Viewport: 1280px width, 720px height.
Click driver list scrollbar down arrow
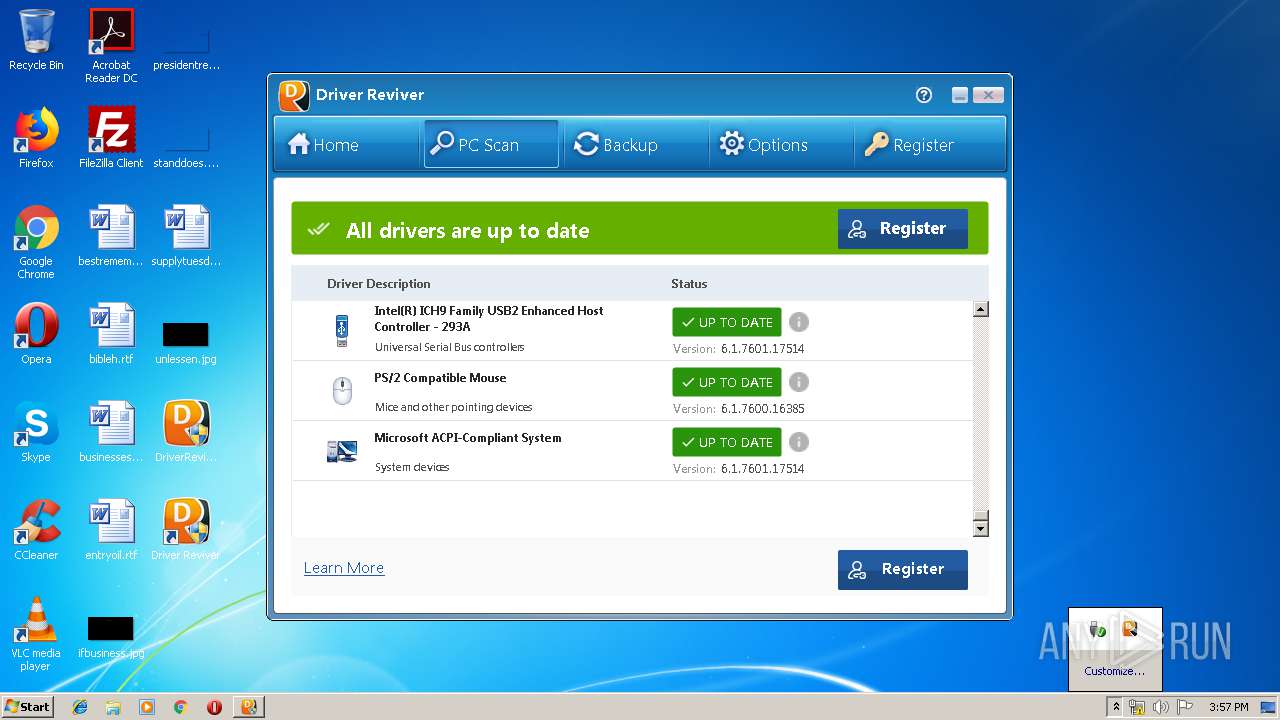[x=981, y=528]
